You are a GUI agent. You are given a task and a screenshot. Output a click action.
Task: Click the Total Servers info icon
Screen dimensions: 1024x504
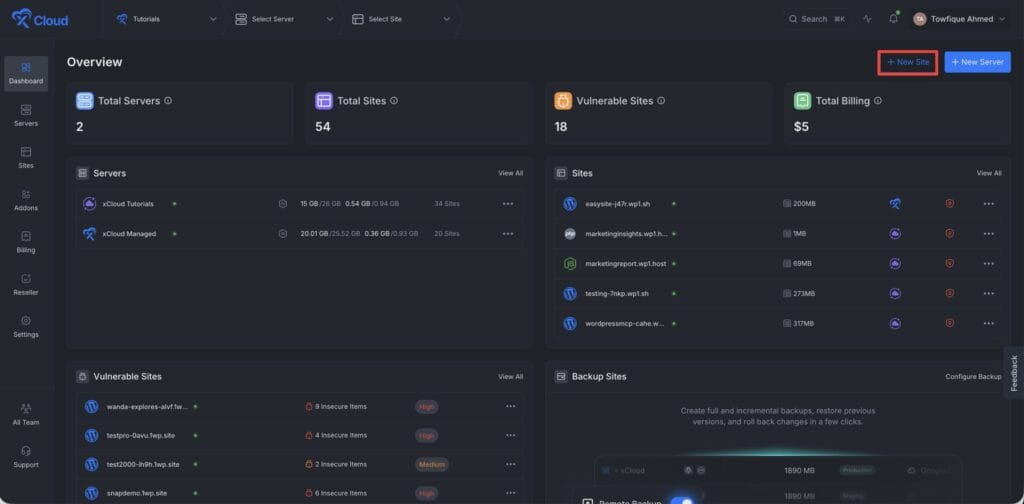(168, 101)
